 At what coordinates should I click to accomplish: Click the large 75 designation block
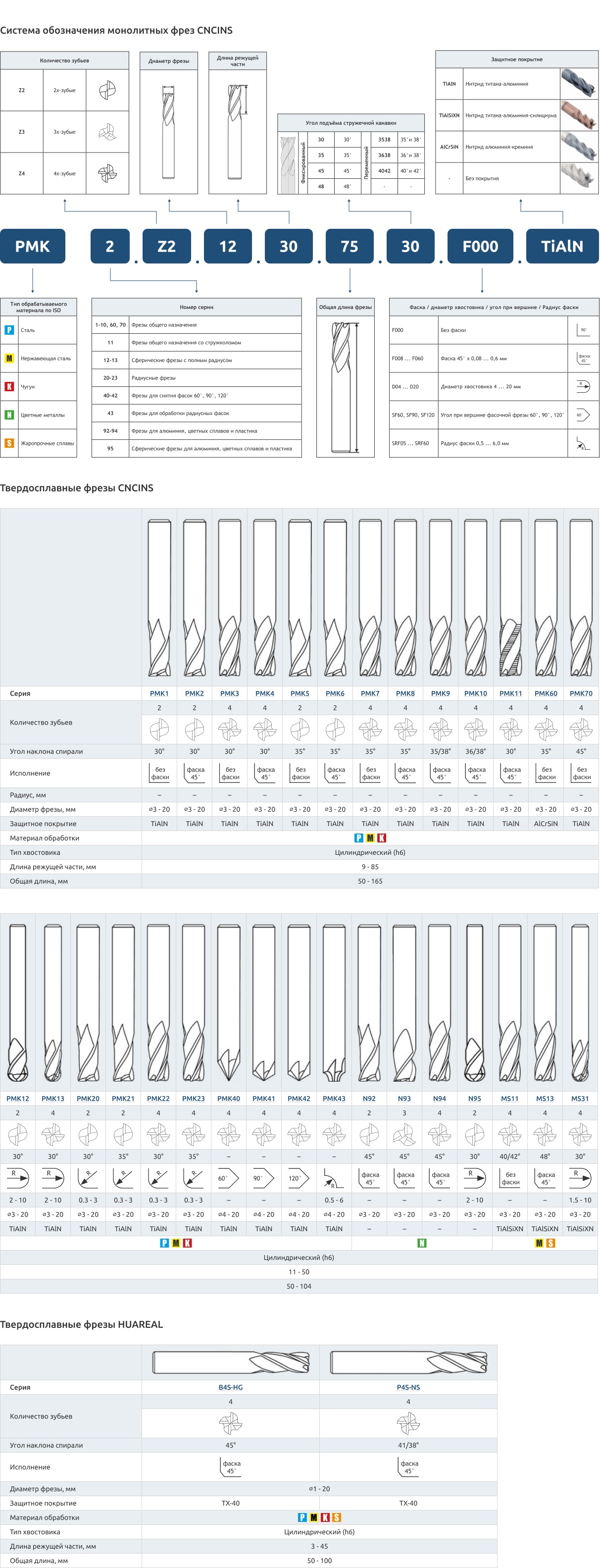click(x=350, y=246)
